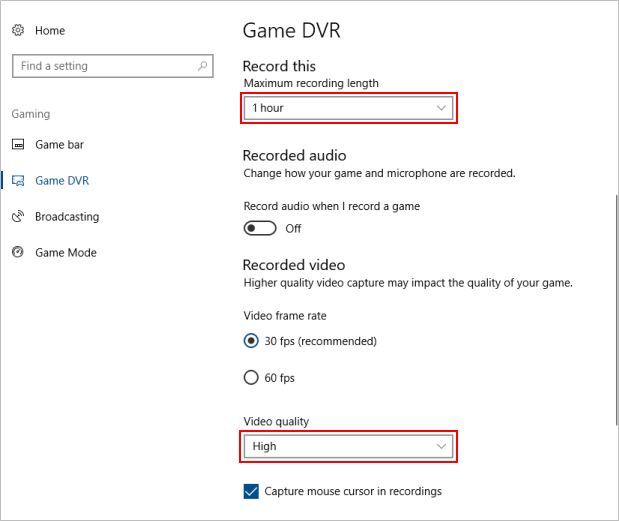Select the 30 fps (recommended) option

(x=252, y=341)
